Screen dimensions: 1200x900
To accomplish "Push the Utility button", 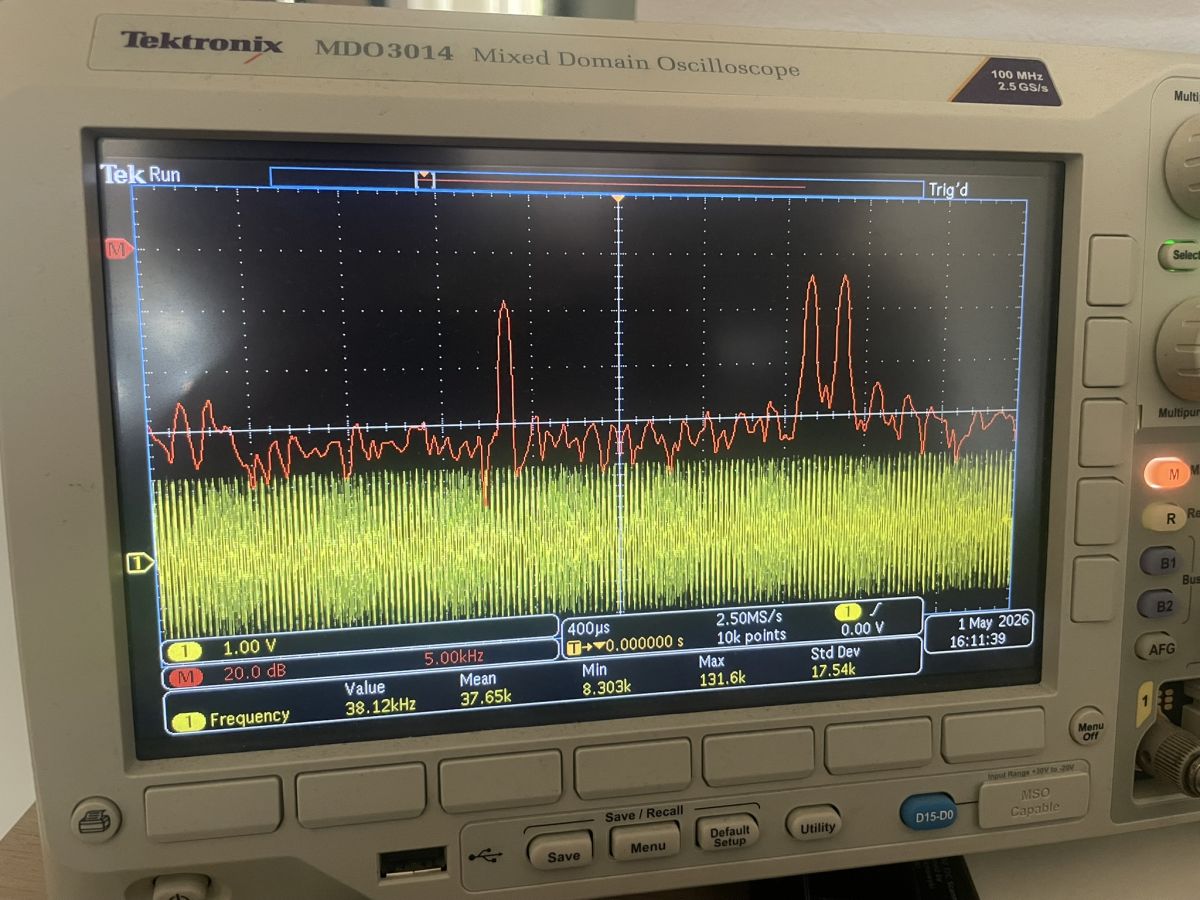I will [x=814, y=824].
